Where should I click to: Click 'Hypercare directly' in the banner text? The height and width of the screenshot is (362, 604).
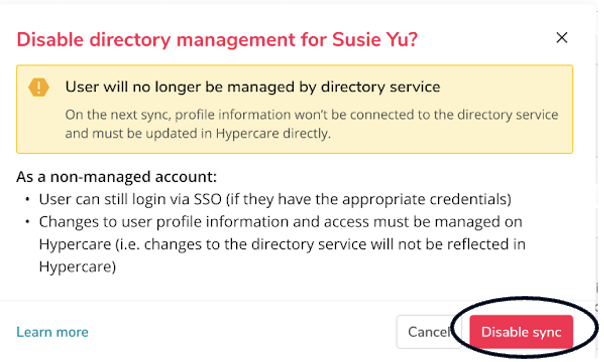[273, 134]
